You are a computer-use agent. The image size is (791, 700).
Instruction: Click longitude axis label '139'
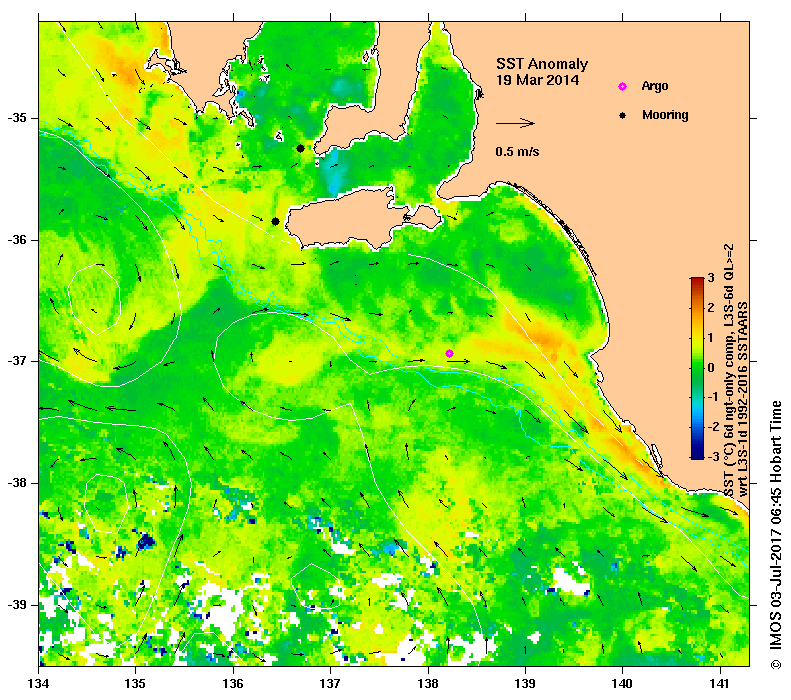click(x=525, y=684)
